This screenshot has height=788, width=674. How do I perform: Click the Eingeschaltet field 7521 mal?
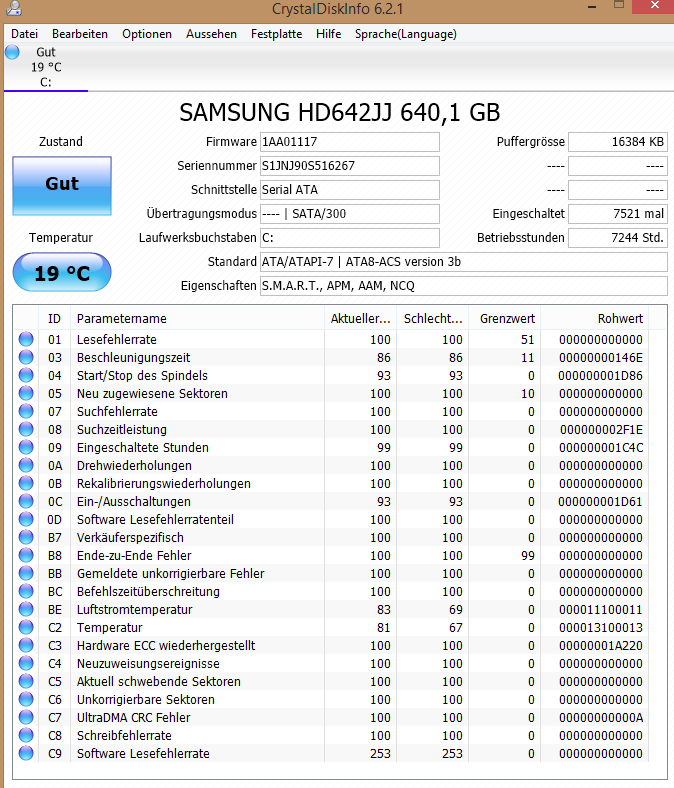[618, 214]
